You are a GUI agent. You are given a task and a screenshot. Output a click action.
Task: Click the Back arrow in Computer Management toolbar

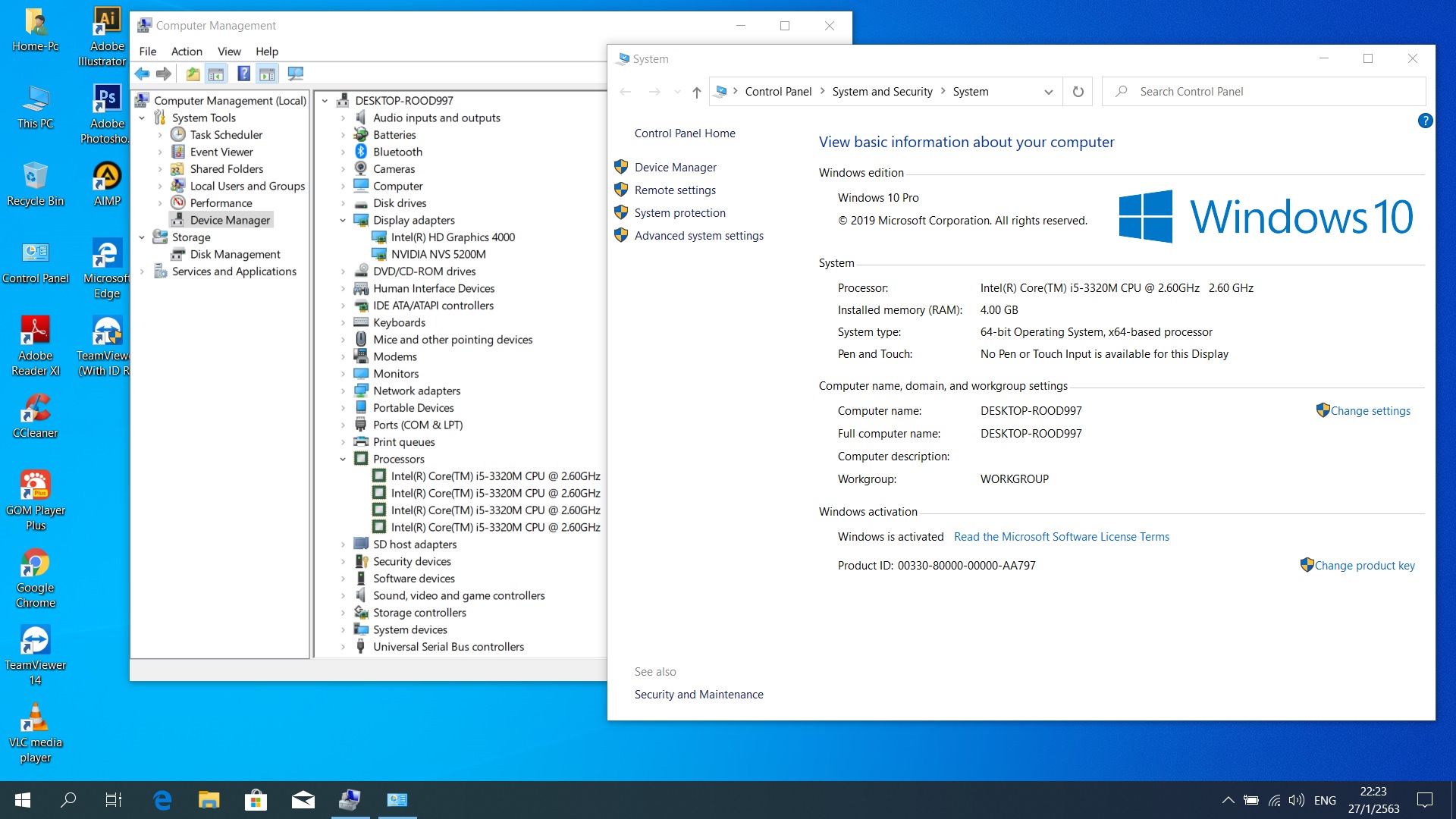tap(142, 74)
